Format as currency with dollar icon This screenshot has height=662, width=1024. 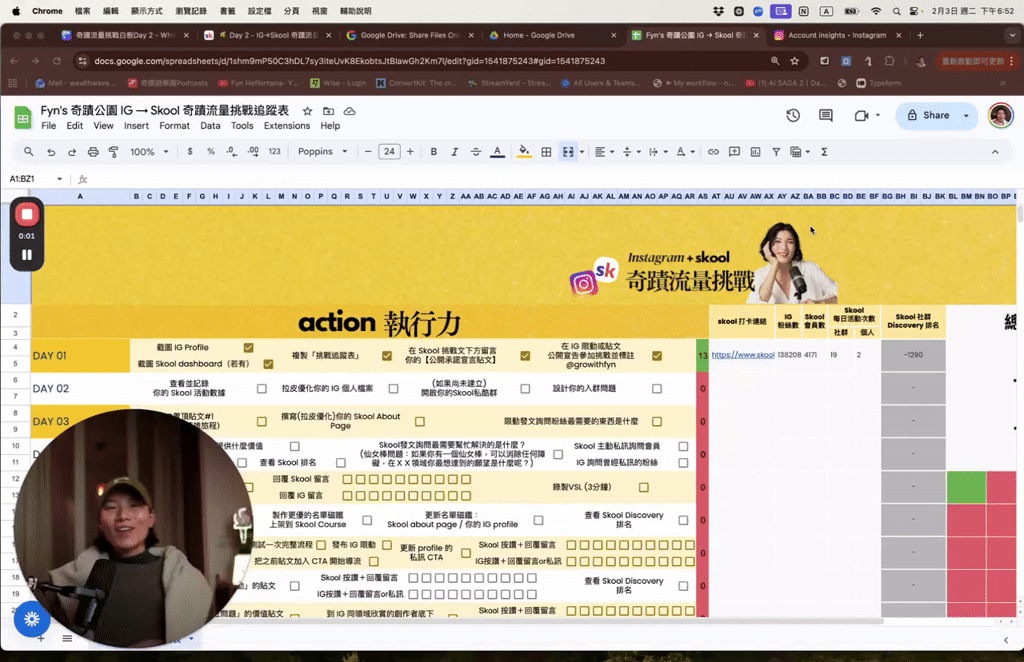[190, 151]
